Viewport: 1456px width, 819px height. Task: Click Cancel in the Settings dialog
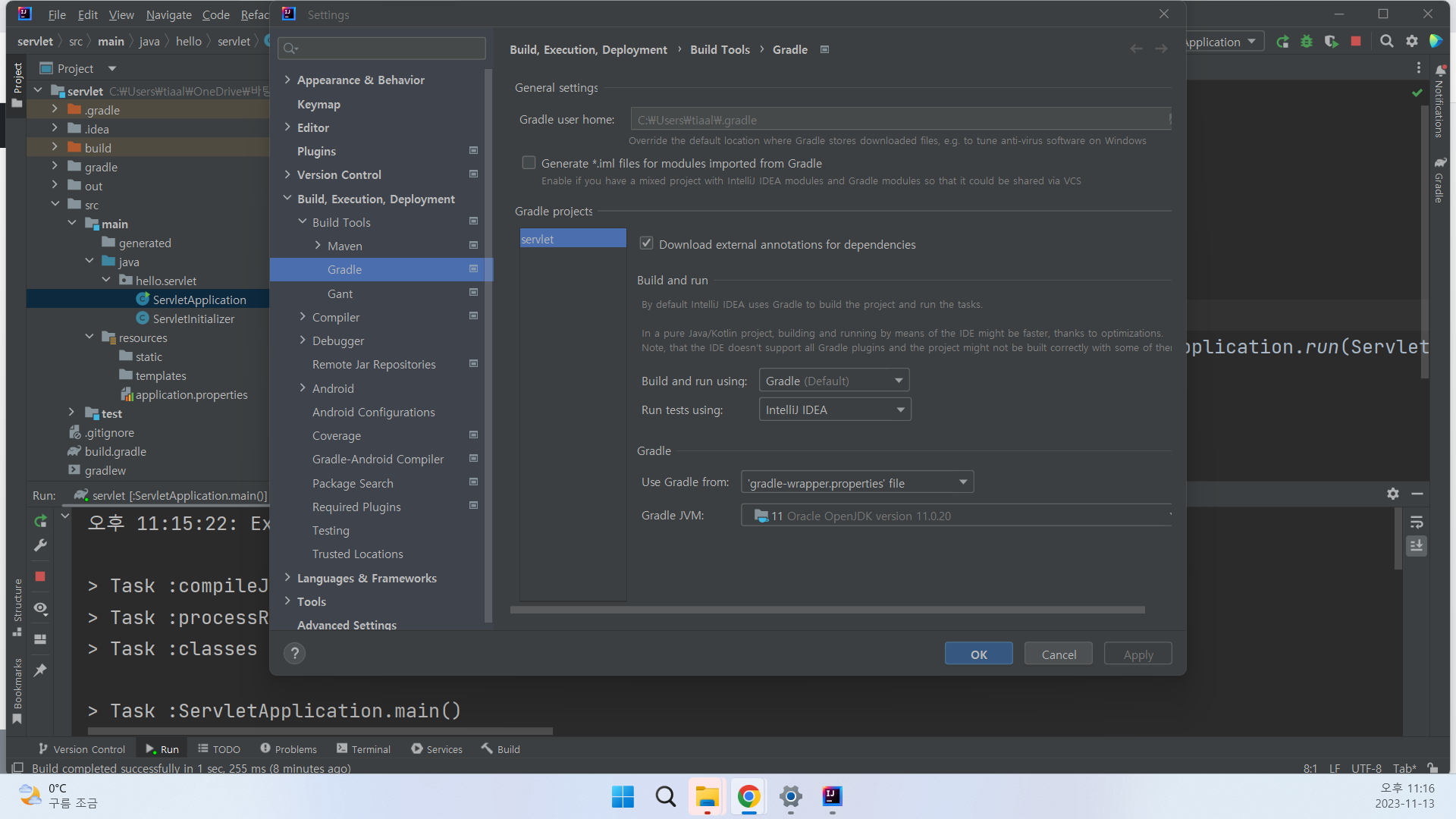(x=1059, y=654)
